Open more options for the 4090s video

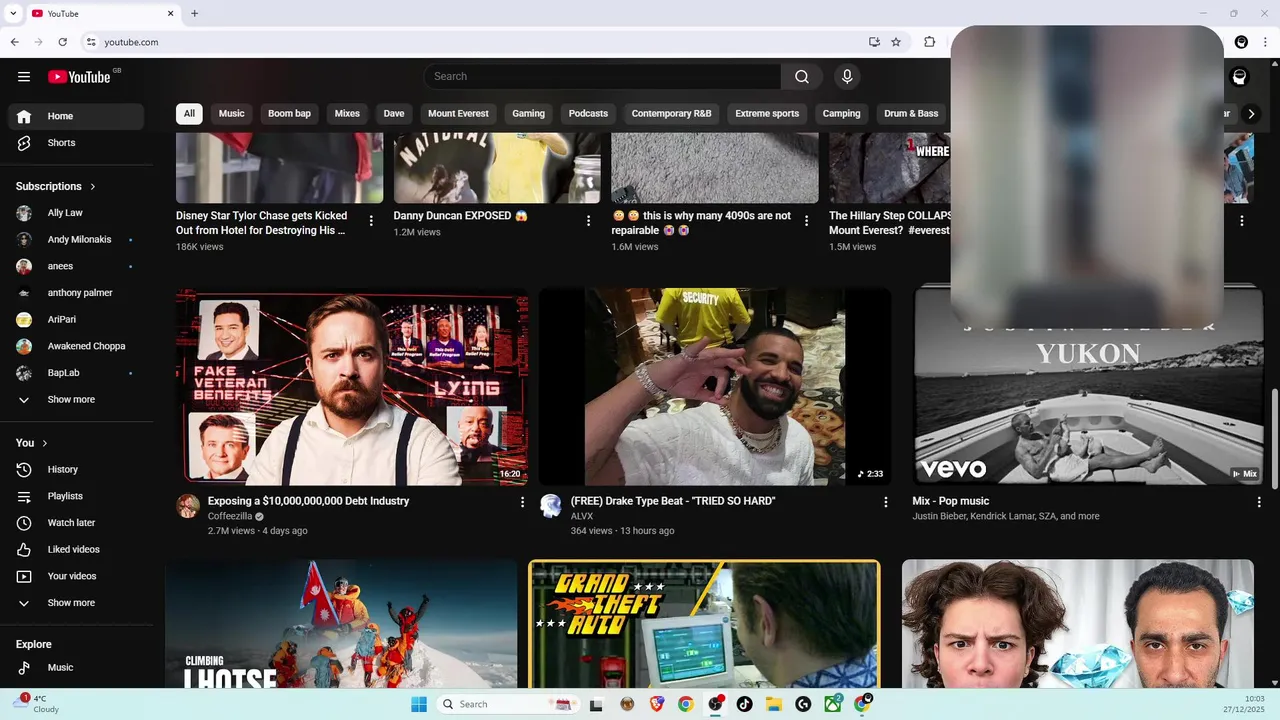pyautogui.click(x=806, y=221)
